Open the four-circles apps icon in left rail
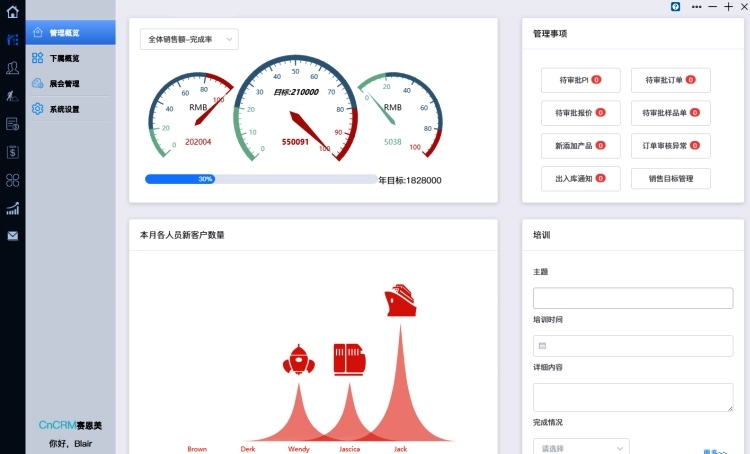Image resolution: width=750 pixels, height=454 pixels. click(x=12, y=180)
